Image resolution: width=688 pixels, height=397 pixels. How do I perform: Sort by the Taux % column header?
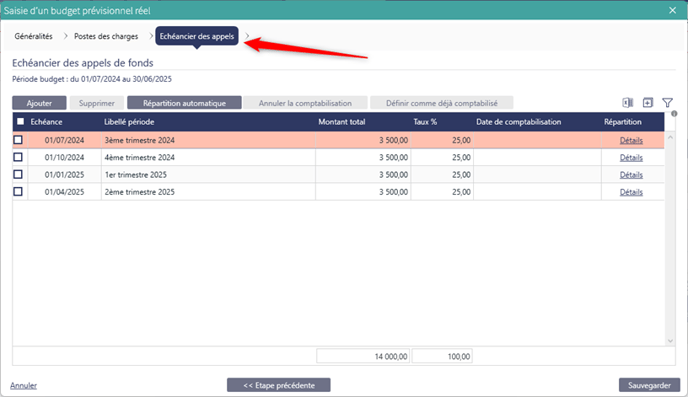click(425, 122)
